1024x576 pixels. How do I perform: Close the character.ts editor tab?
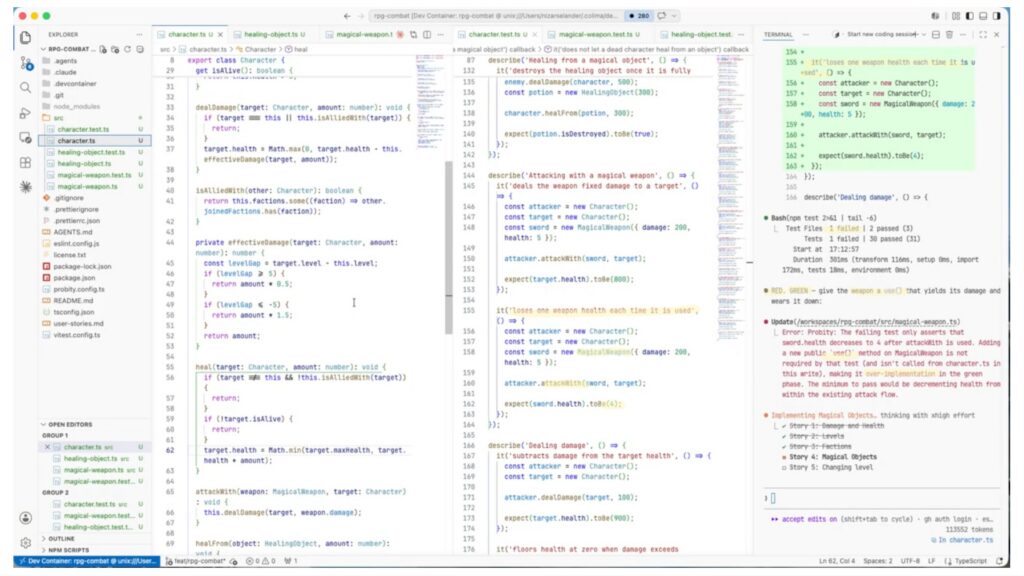click(x=220, y=35)
